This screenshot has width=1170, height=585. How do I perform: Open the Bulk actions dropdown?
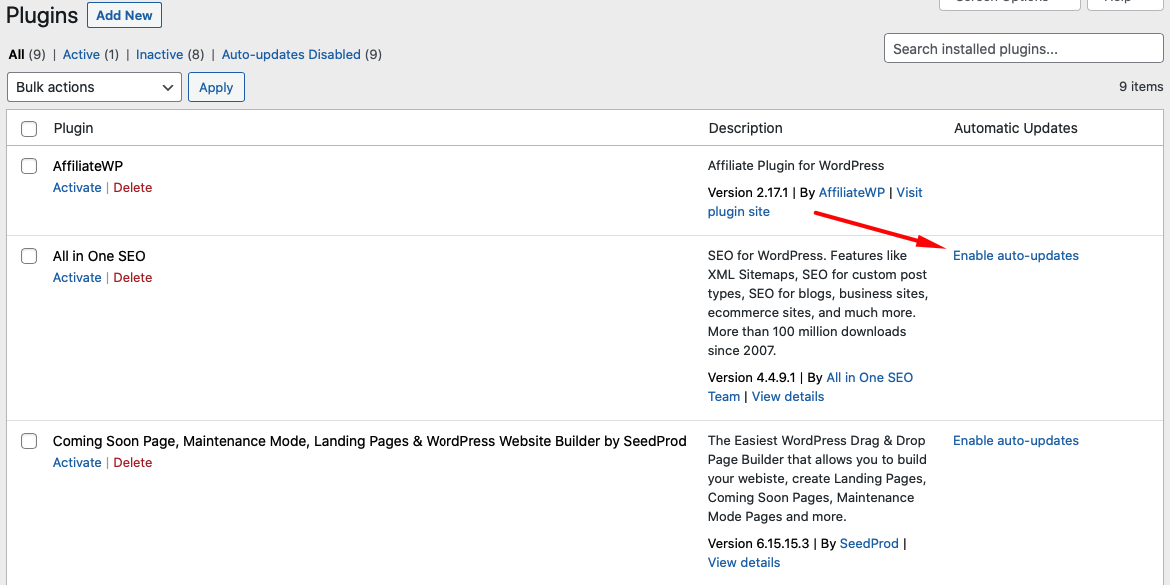[x=94, y=87]
